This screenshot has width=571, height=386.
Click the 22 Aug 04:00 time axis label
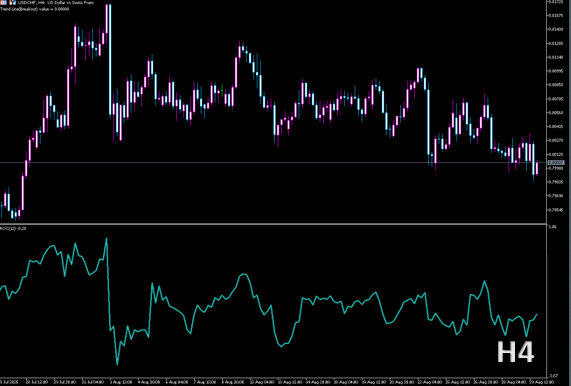coord(429,382)
